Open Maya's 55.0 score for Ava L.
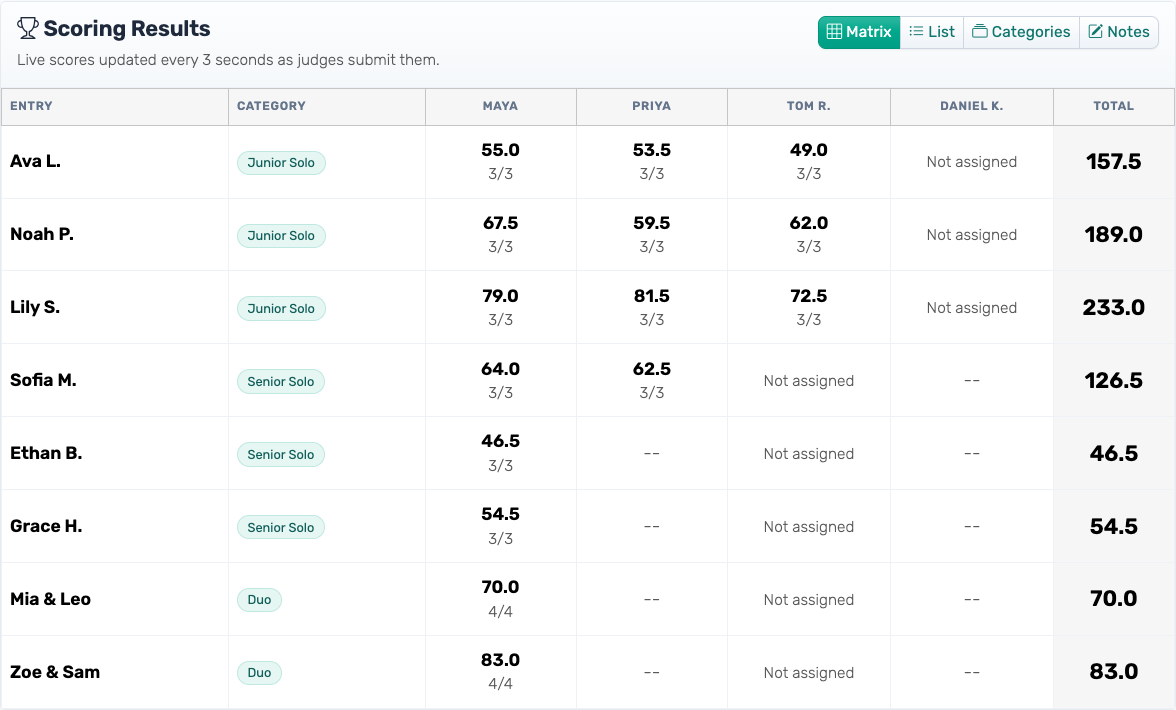 500,150
